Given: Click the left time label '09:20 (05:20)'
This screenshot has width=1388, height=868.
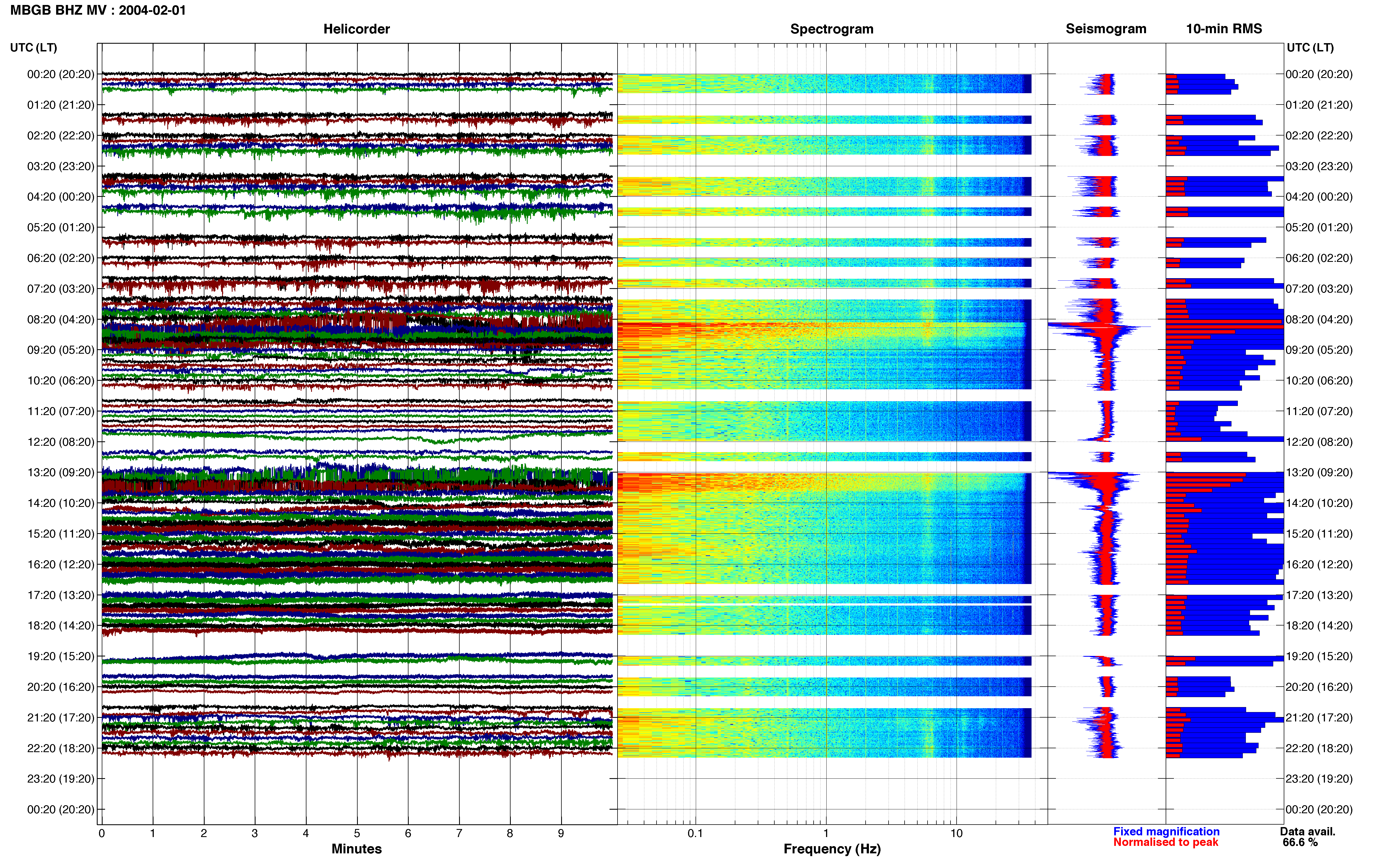Looking at the screenshot, I should click(x=61, y=350).
